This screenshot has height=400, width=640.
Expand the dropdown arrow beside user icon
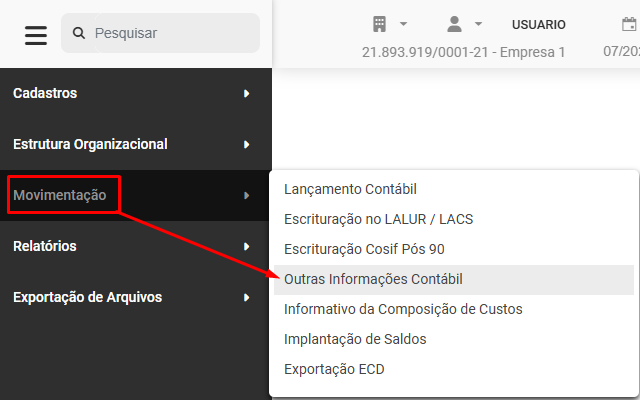pyautogui.click(x=478, y=24)
